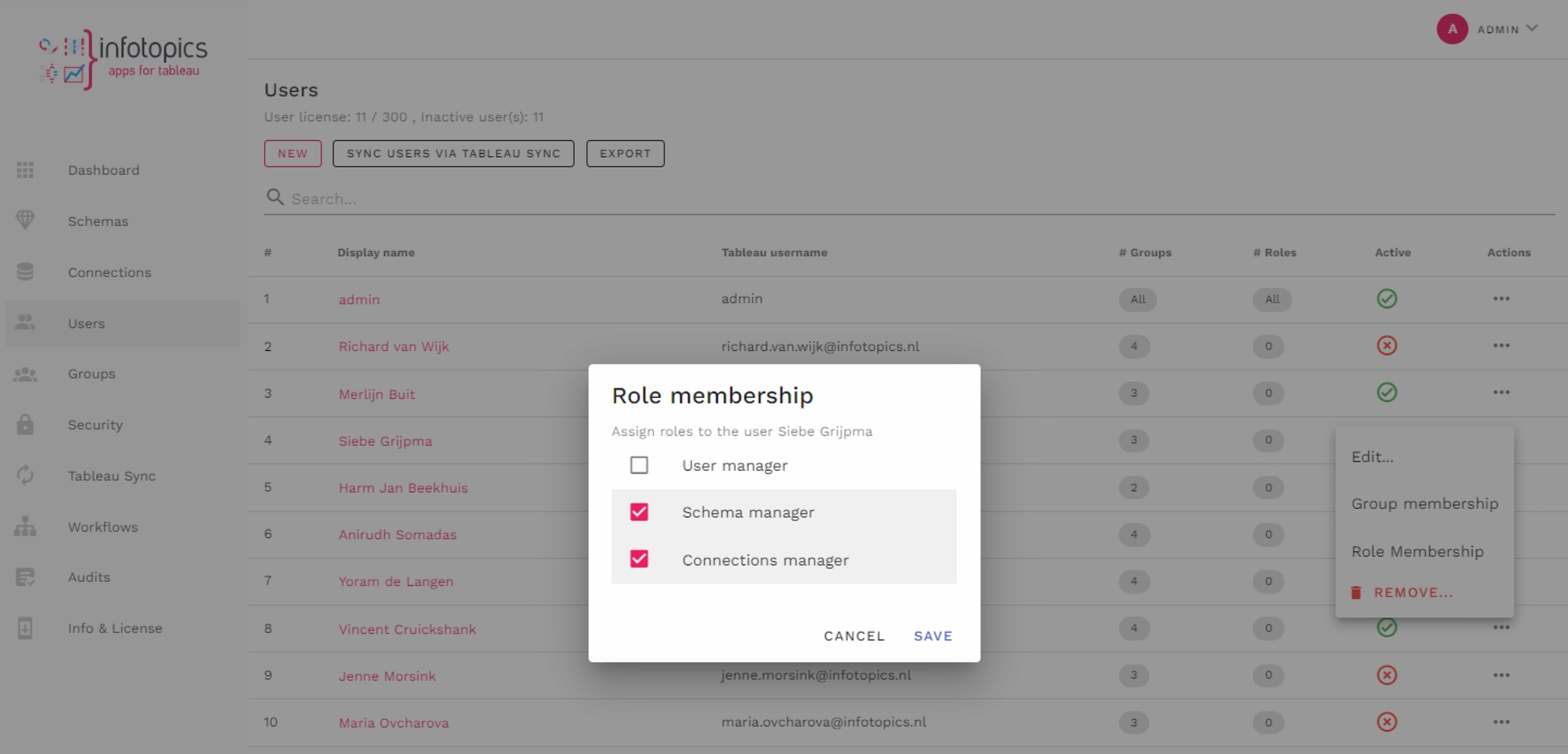Viewport: 1568px width, 754px height.
Task: Check the User manager checkbox
Action: 638,465
